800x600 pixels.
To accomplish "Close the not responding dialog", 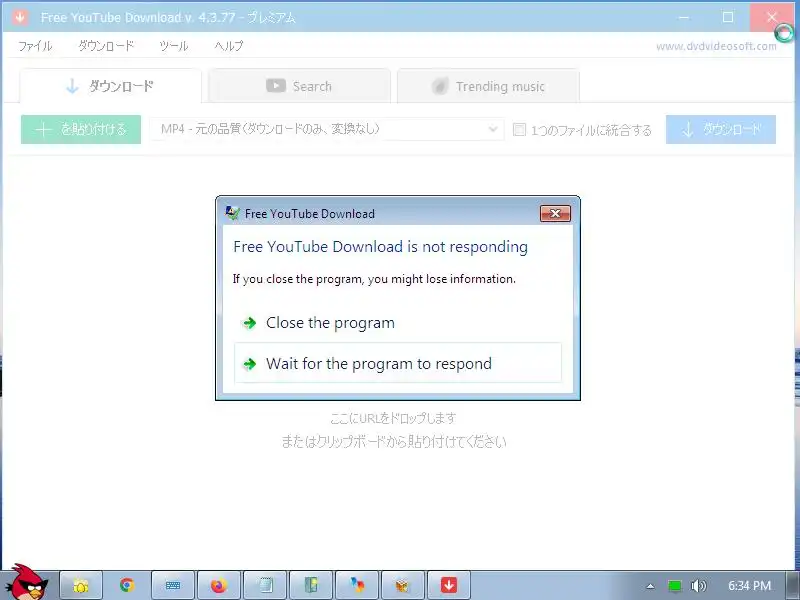I will (555, 213).
